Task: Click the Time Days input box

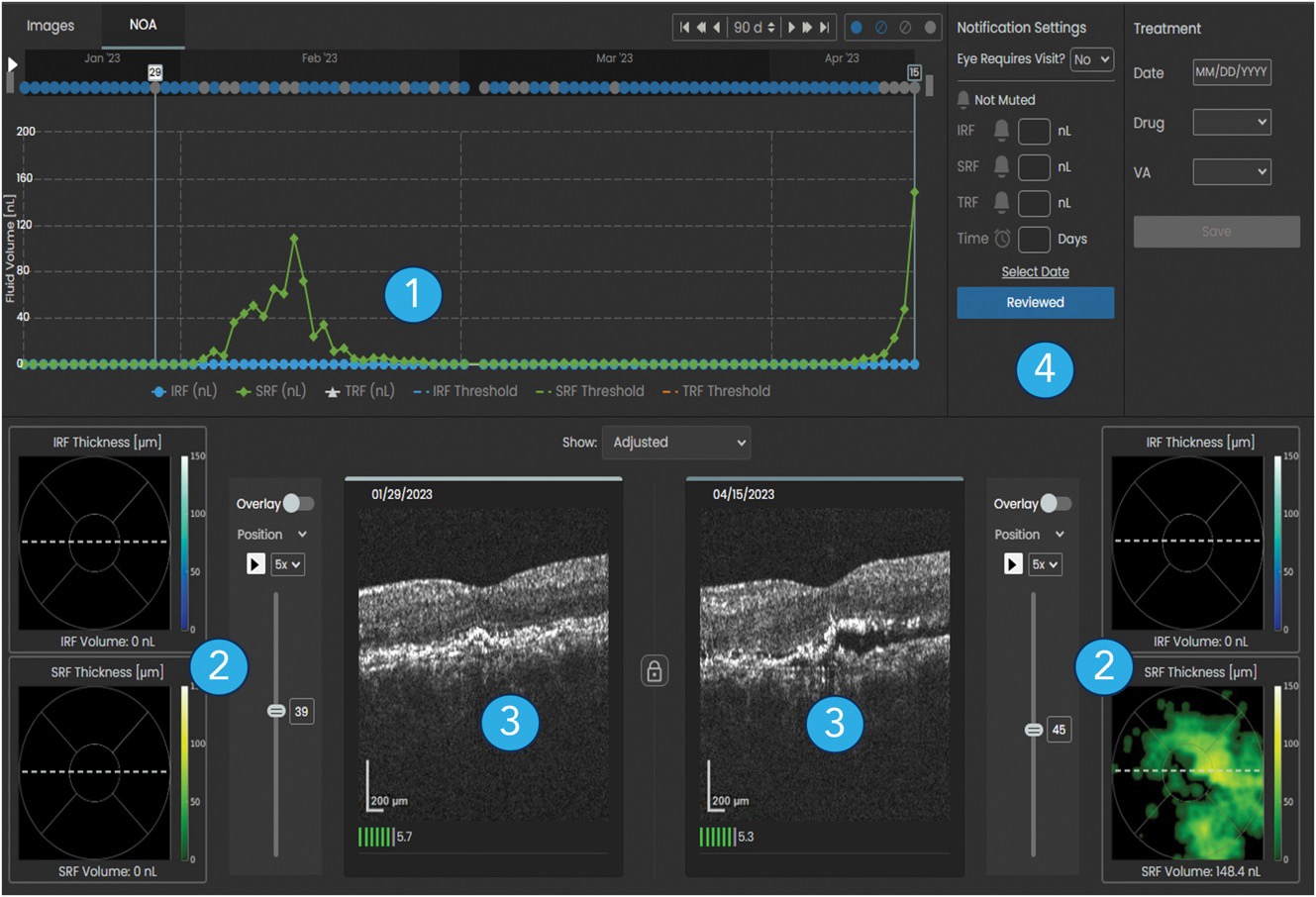Action: click(1034, 239)
